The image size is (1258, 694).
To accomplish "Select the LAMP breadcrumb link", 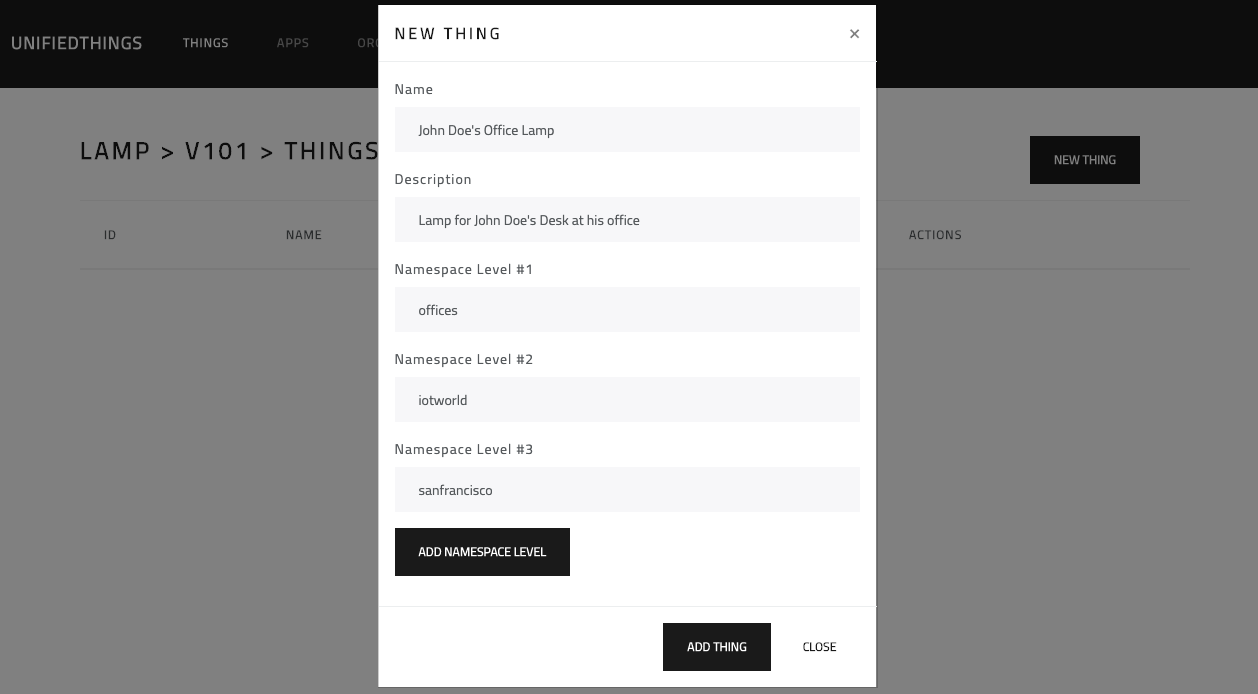I will coord(115,150).
